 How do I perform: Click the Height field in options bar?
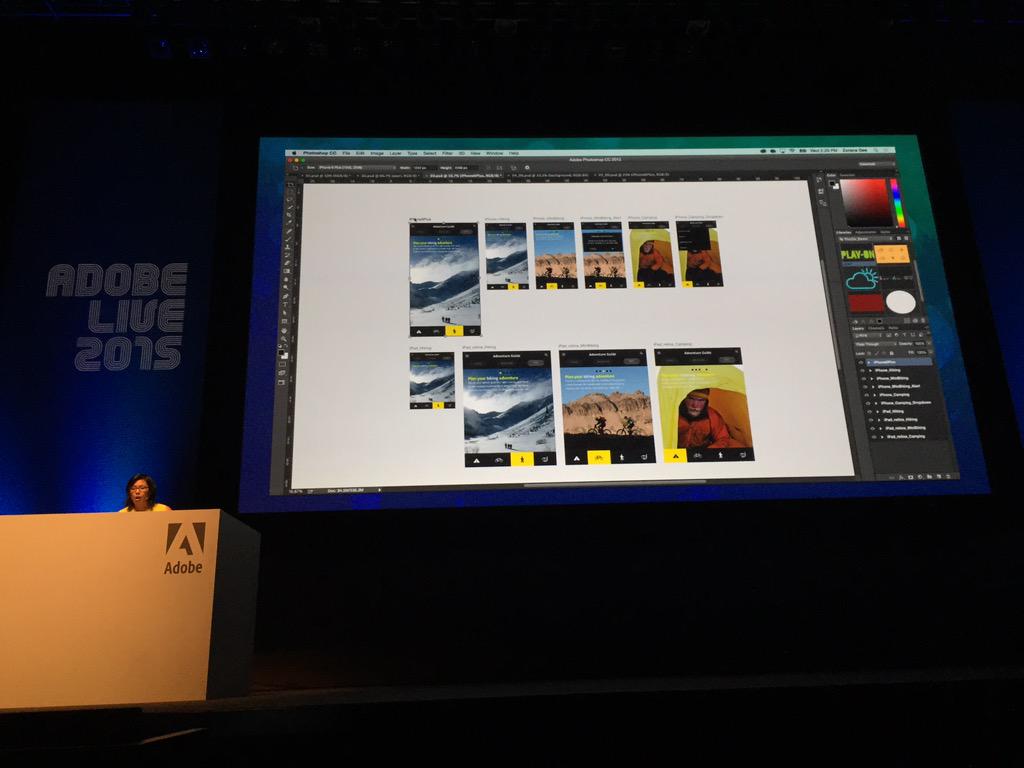[466, 168]
